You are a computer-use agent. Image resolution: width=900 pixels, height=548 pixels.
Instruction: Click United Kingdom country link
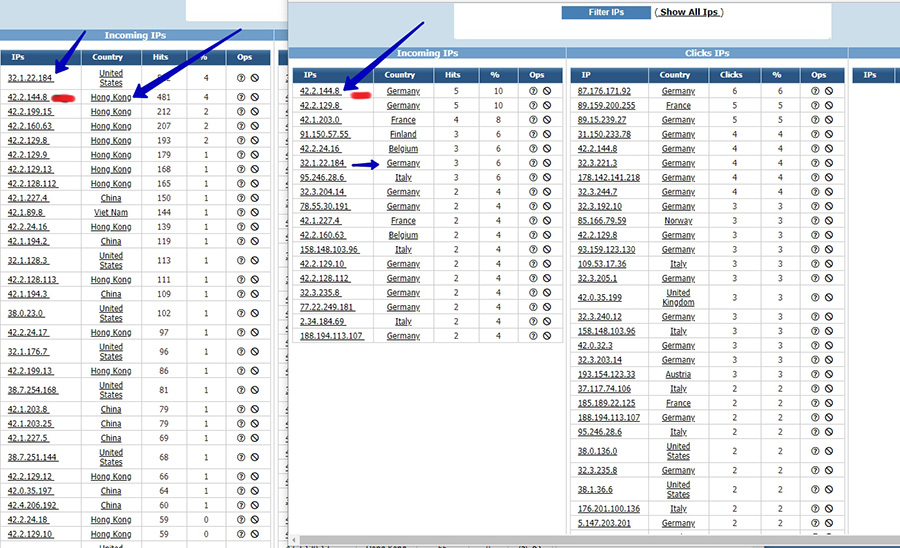pyautogui.click(x=678, y=297)
